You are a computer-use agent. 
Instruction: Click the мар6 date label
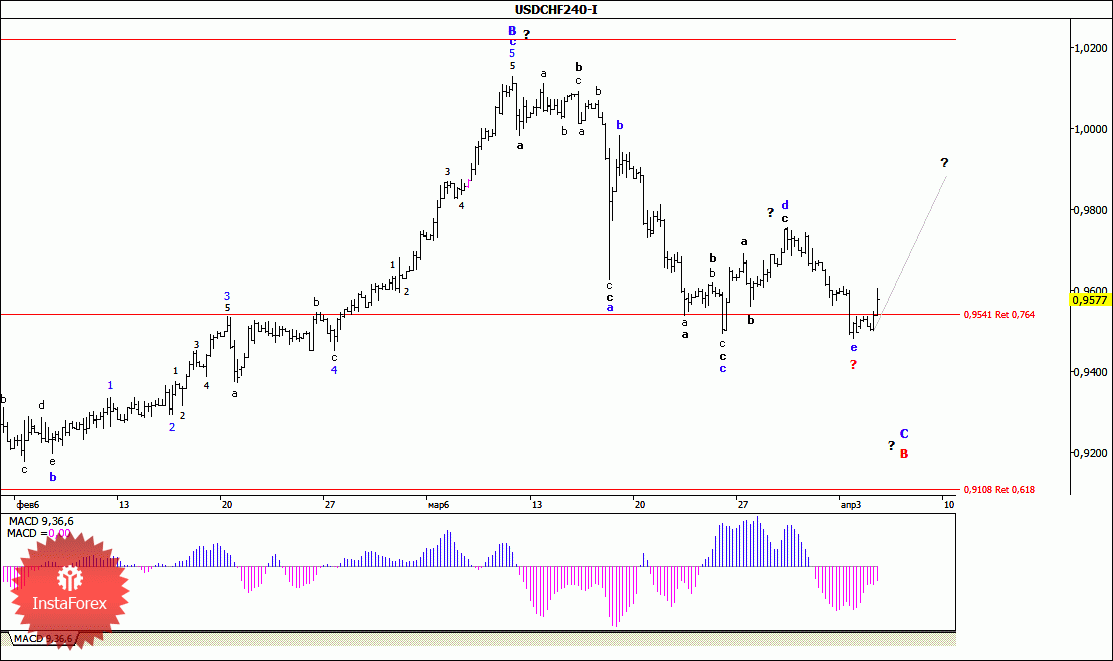pos(439,505)
